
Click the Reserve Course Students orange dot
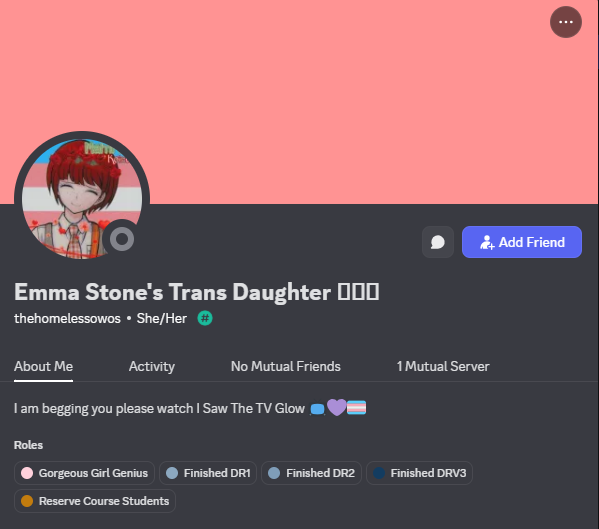click(27, 501)
